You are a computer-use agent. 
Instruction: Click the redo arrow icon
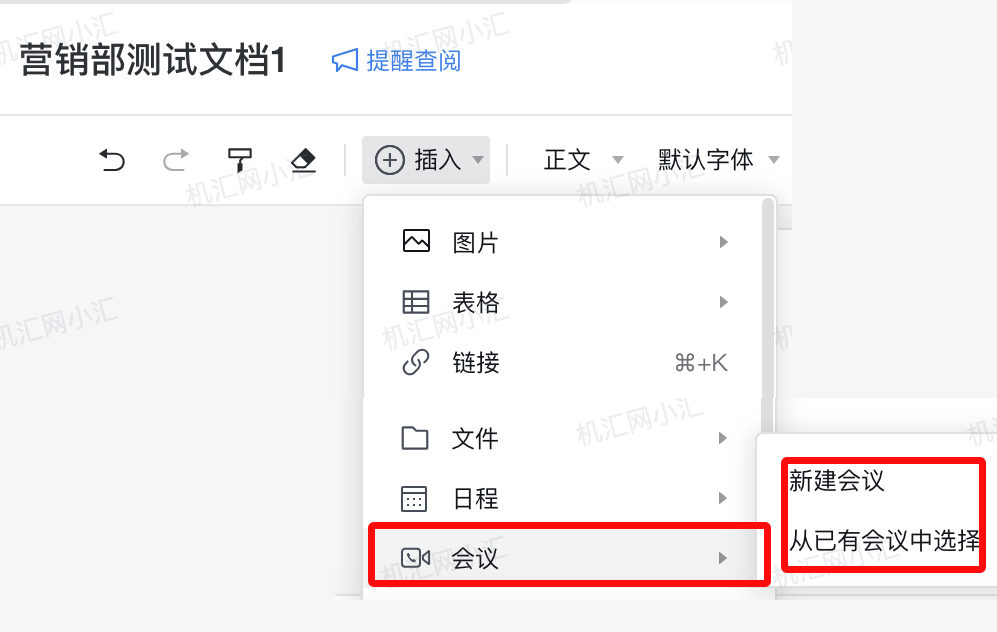click(175, 160)
